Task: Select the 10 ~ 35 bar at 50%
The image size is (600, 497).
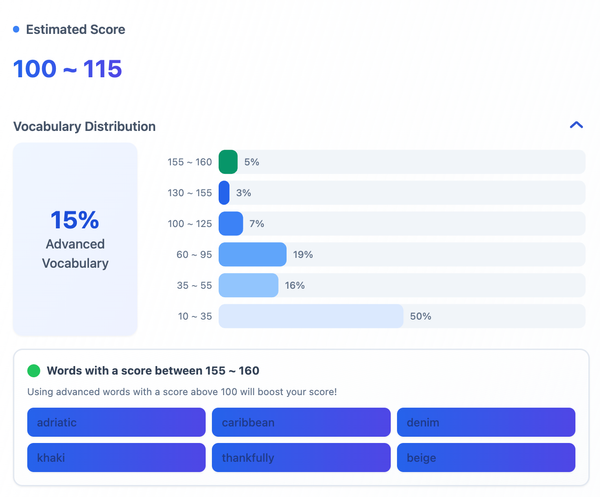Action: 310,317
